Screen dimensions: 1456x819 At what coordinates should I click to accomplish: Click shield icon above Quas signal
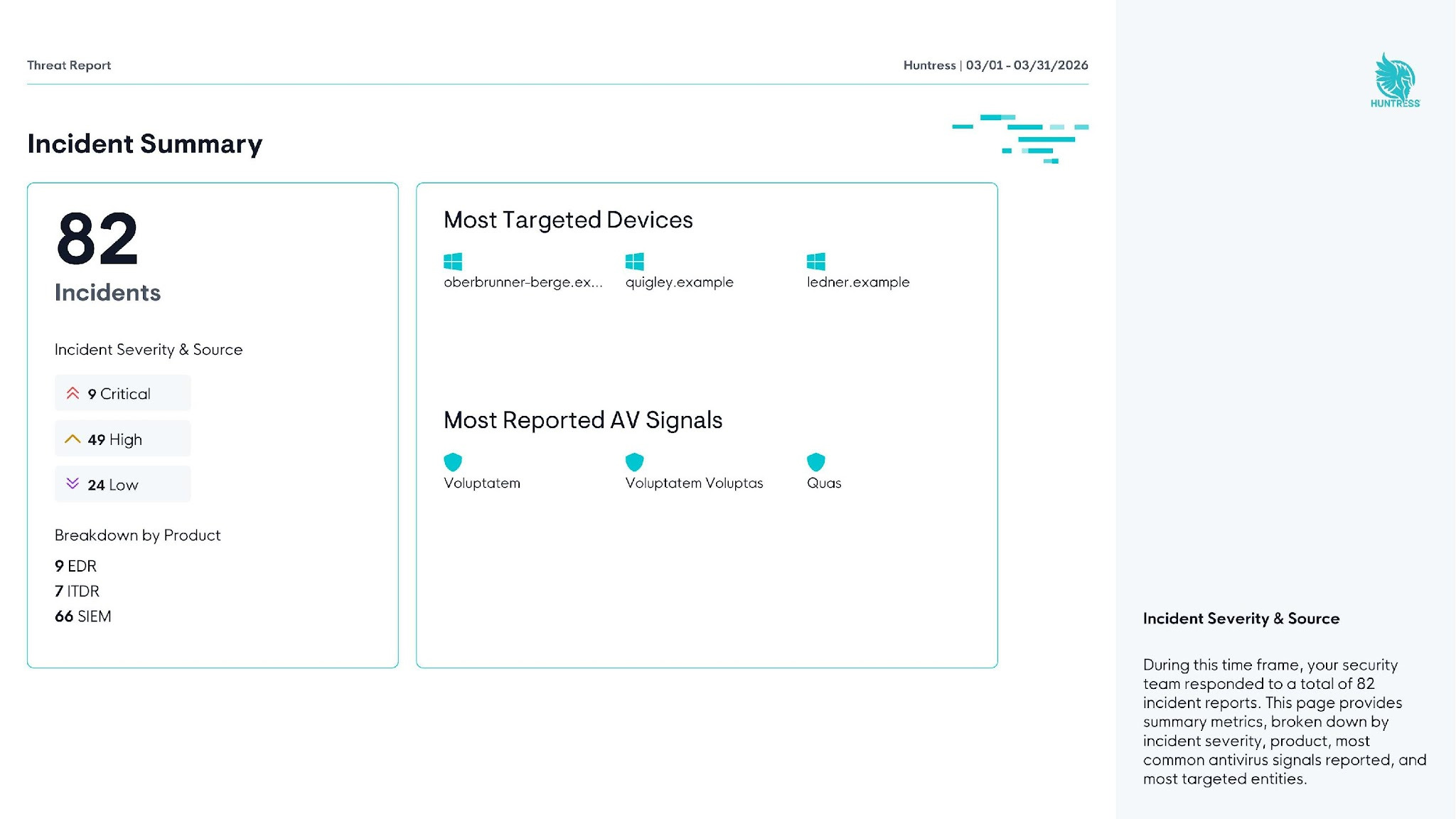(816, 462)
